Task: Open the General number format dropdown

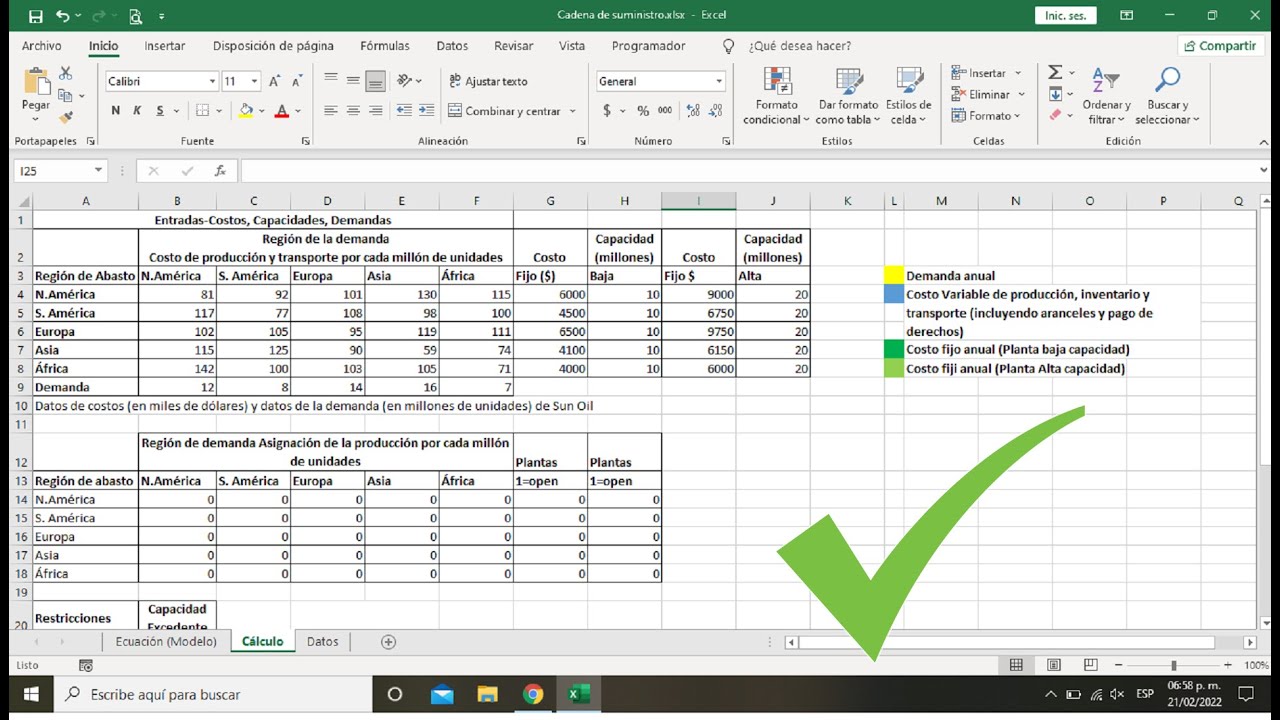Action: pyautogui.click(x=718, y=82)
